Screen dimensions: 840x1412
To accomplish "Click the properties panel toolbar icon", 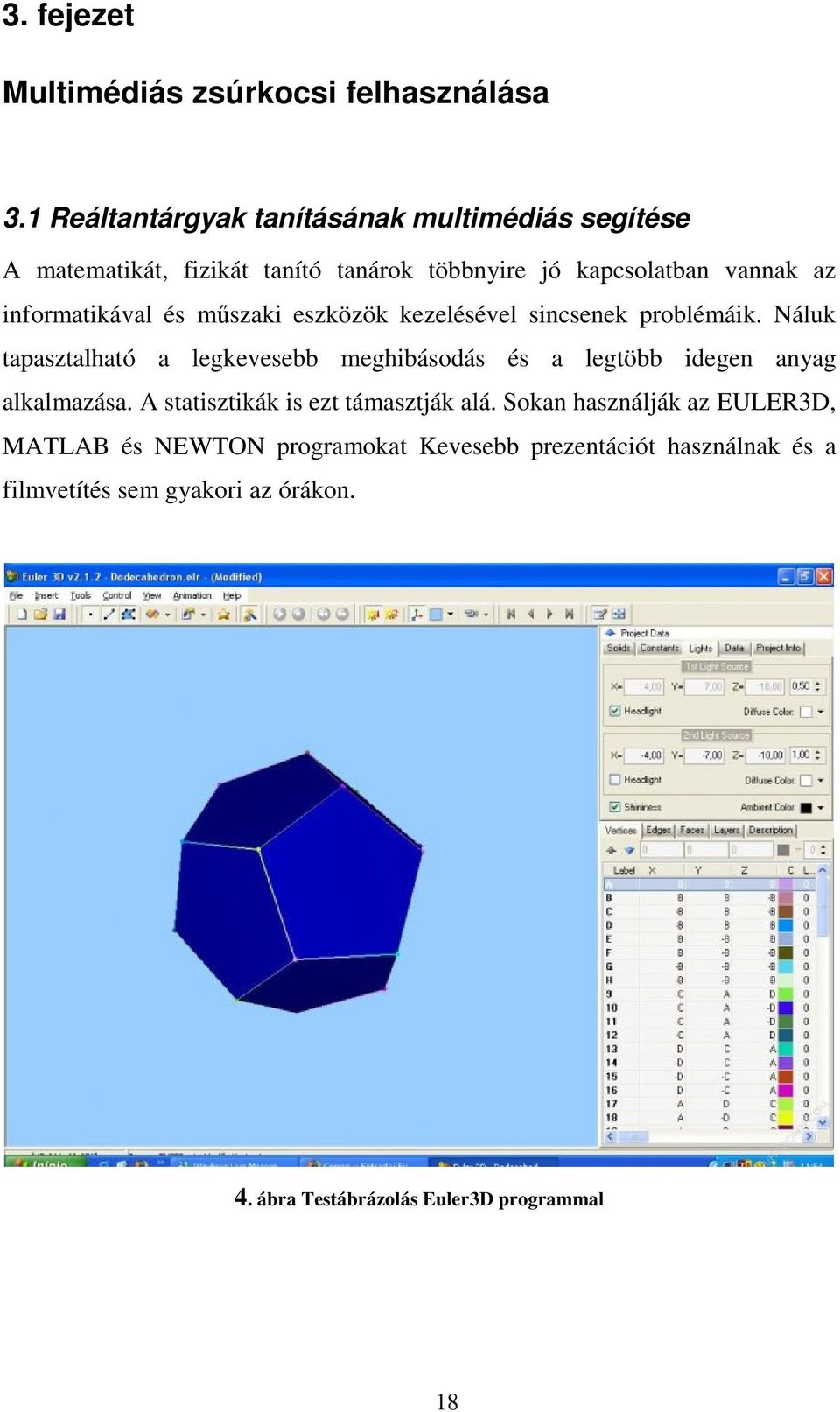I will coord(599,614).
